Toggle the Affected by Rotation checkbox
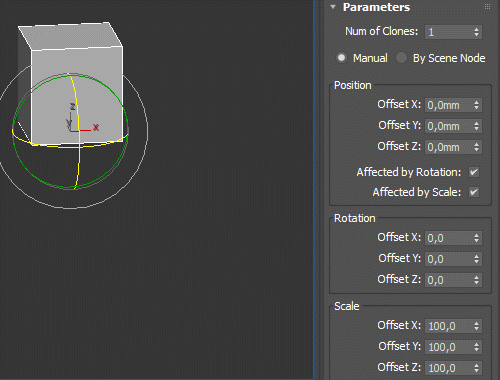 coord(474,172)
